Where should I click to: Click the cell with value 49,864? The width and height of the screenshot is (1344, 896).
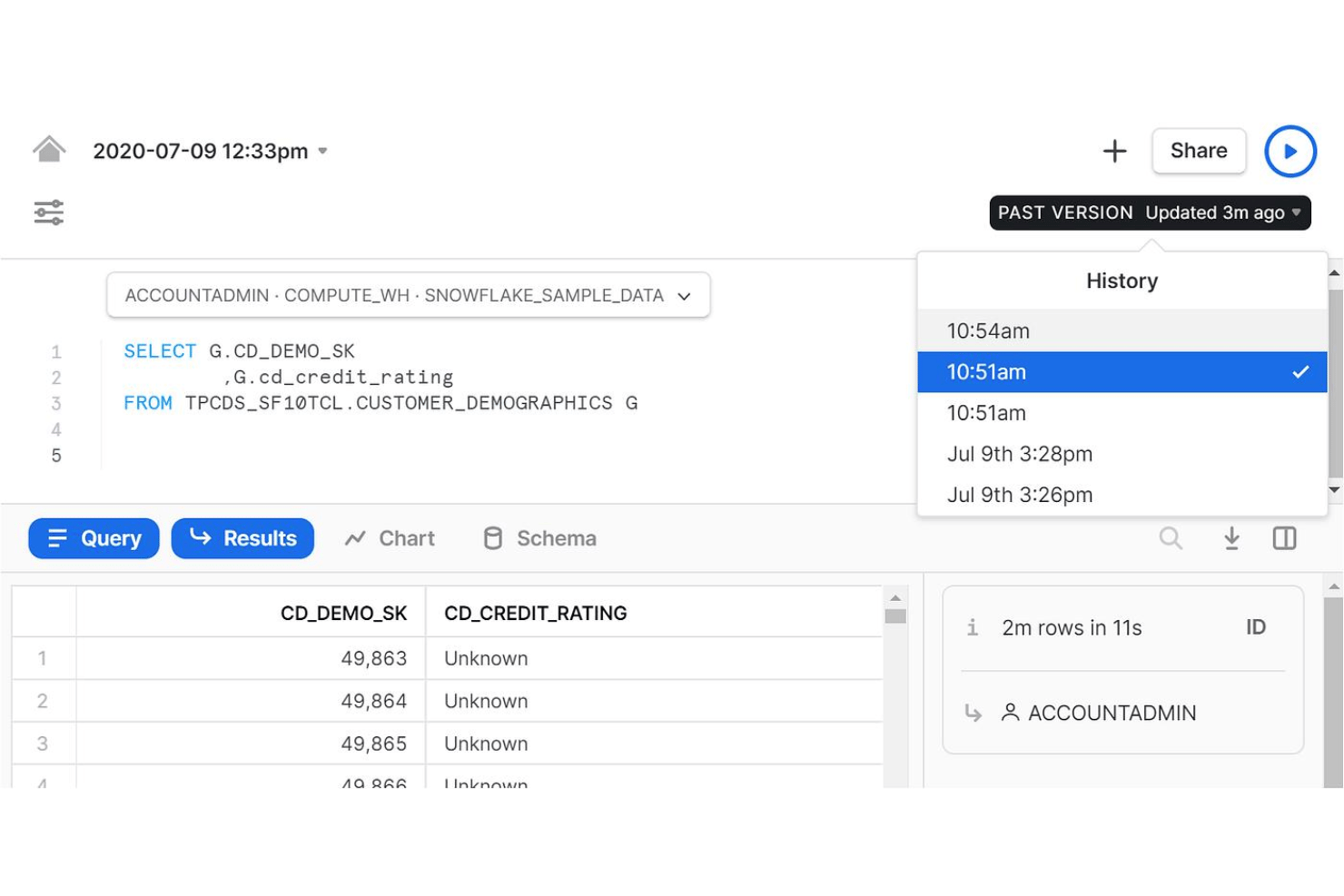point(252,701)
